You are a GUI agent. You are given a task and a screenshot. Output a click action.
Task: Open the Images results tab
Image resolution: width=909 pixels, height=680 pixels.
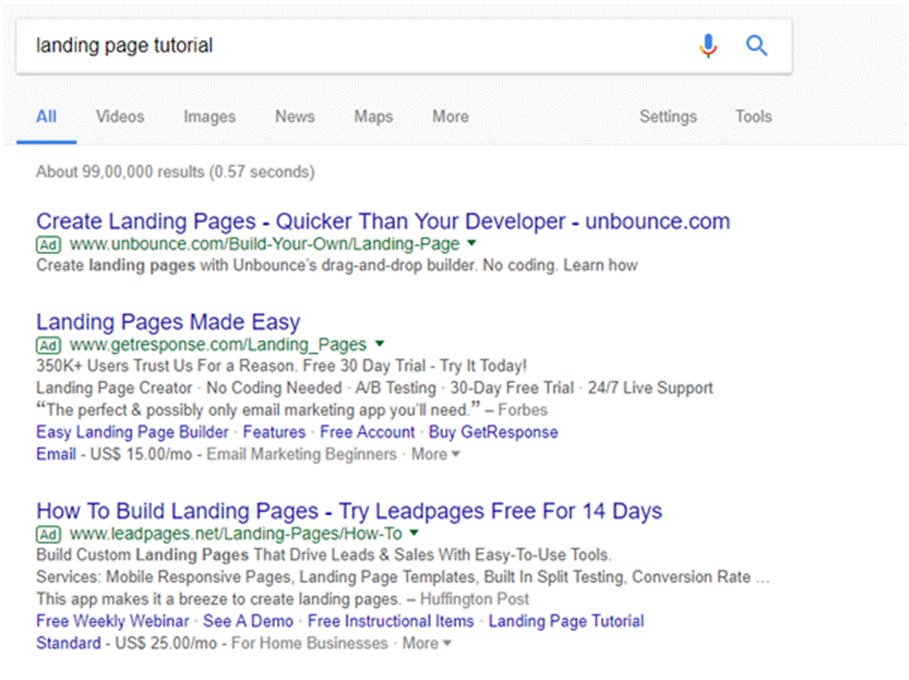point(209,117)
